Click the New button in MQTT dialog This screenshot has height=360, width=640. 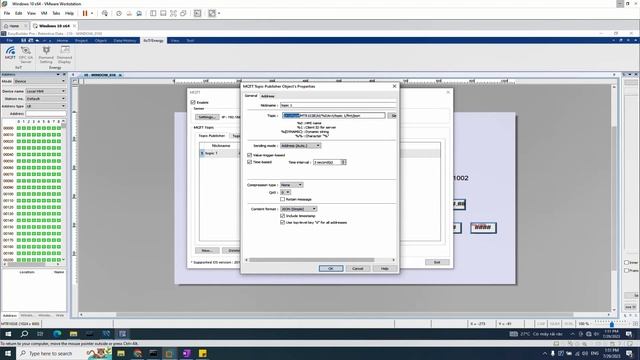tap(207, 250)
